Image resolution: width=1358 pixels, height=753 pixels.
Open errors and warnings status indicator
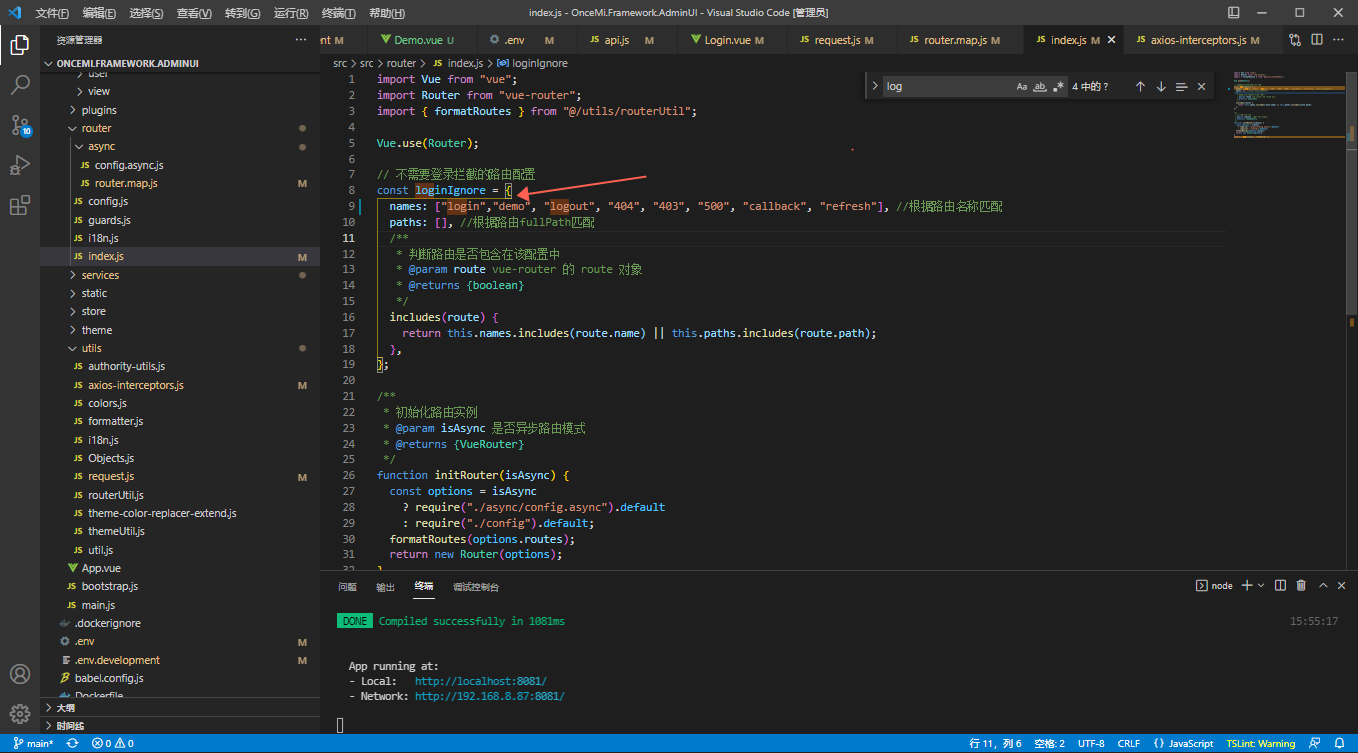click(113, 744)
